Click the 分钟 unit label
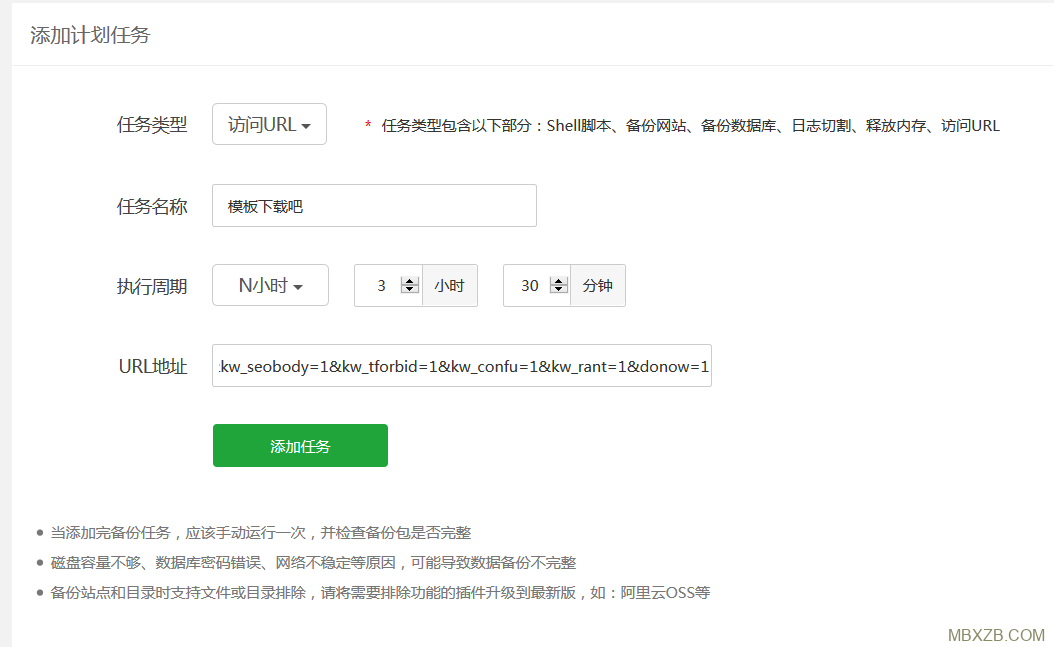The height and width of the screenshot is (647, 1054). point(598,286)
